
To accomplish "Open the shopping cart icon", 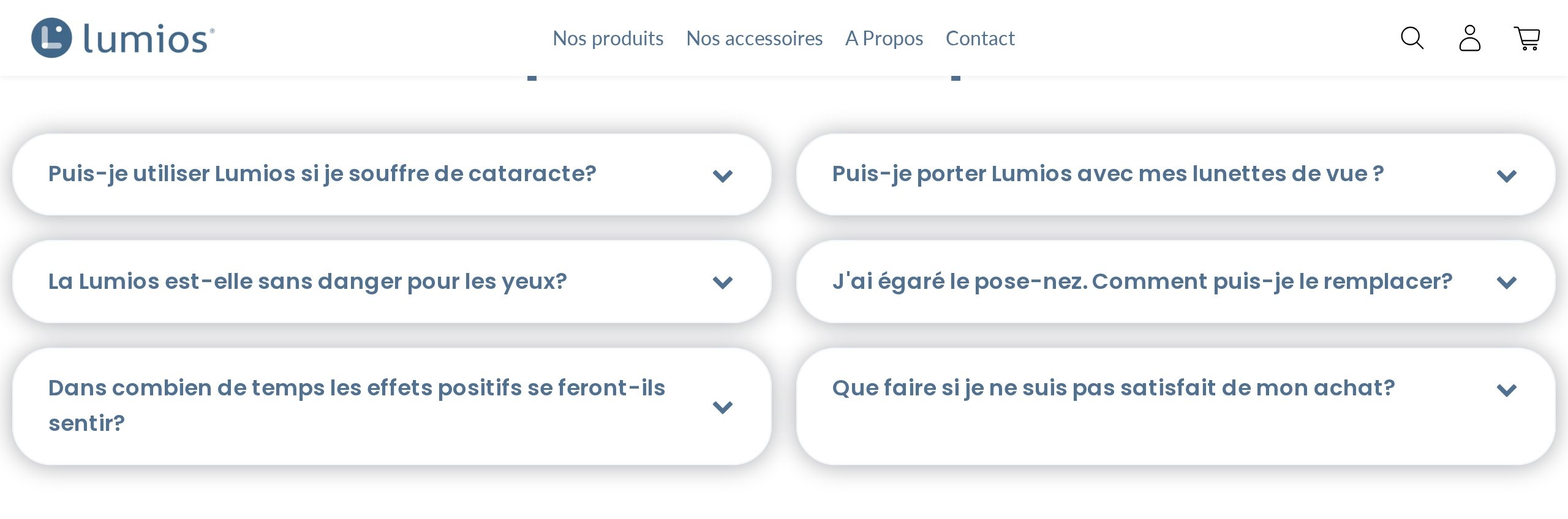I will [1528, 39].
